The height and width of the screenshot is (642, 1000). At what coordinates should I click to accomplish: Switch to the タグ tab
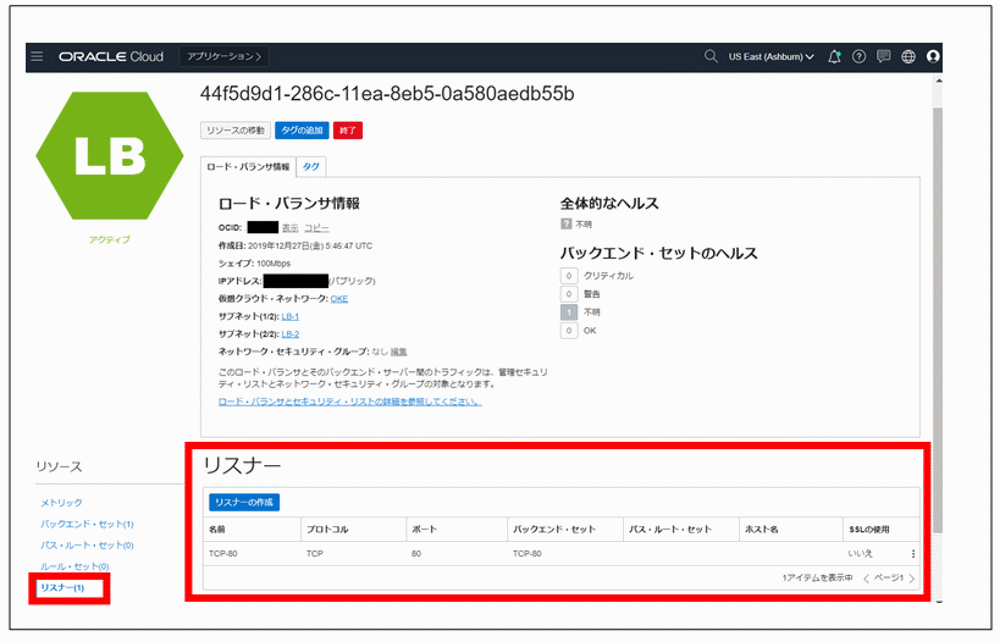coord(311,166)
